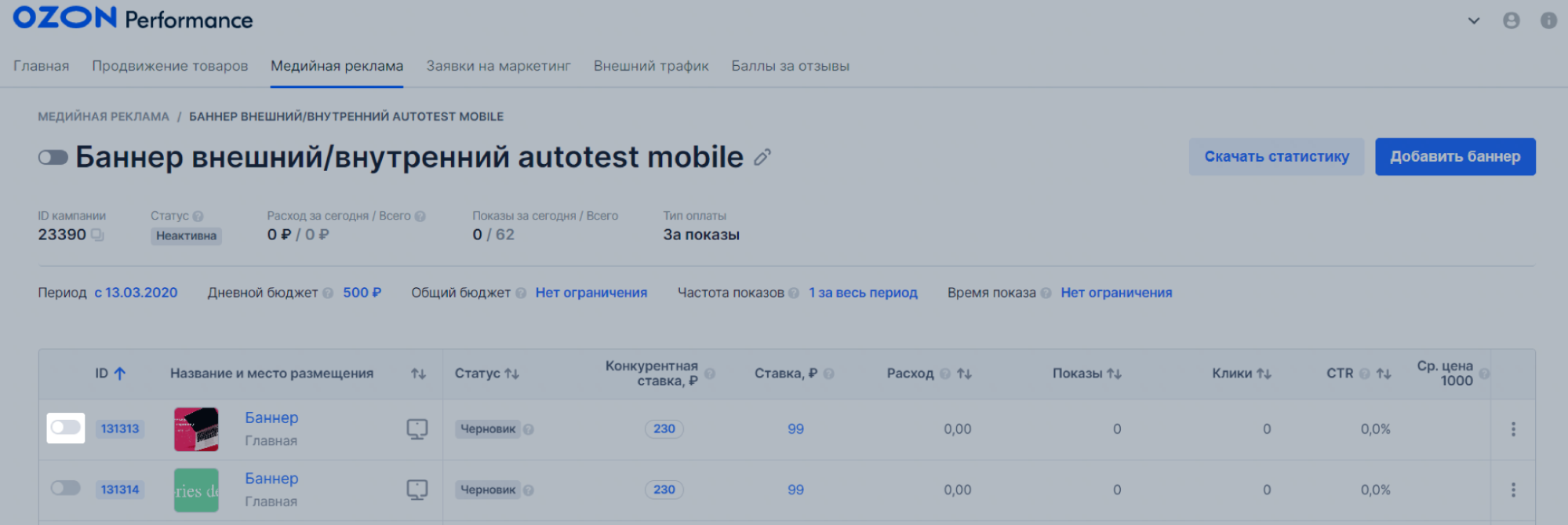Open Баннер link in row 131313
The height and width of the screenshot is (525, 1568).
271,417
